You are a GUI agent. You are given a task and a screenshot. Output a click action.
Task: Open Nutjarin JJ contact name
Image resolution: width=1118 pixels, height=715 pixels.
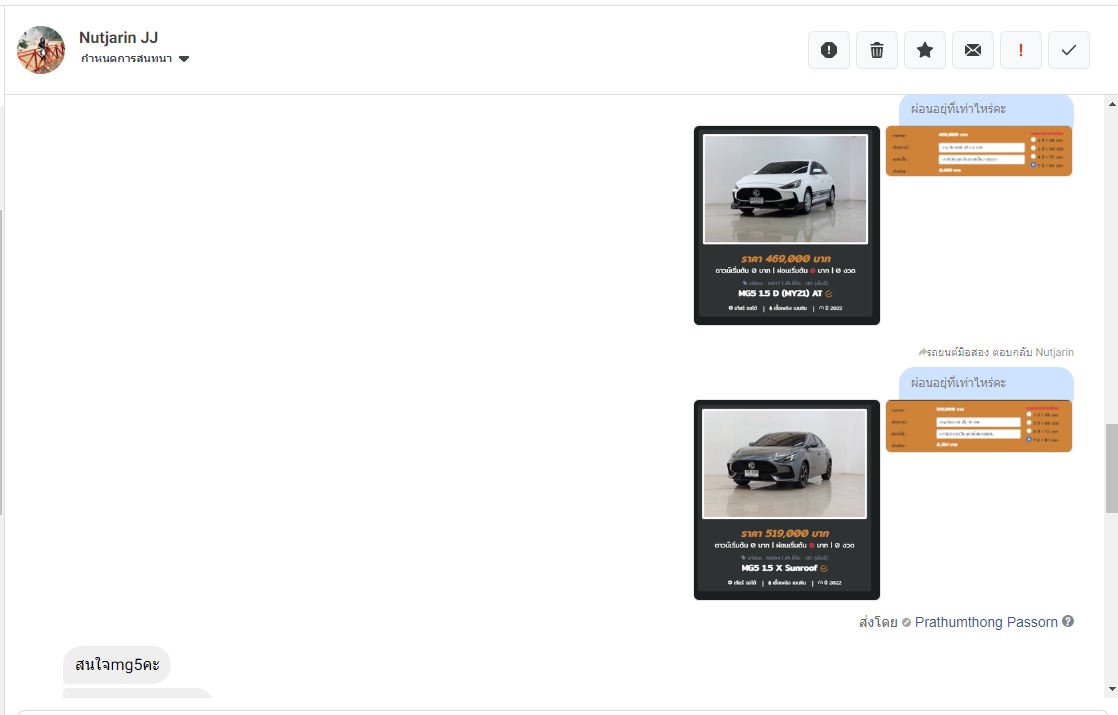[x=118, y=37]
